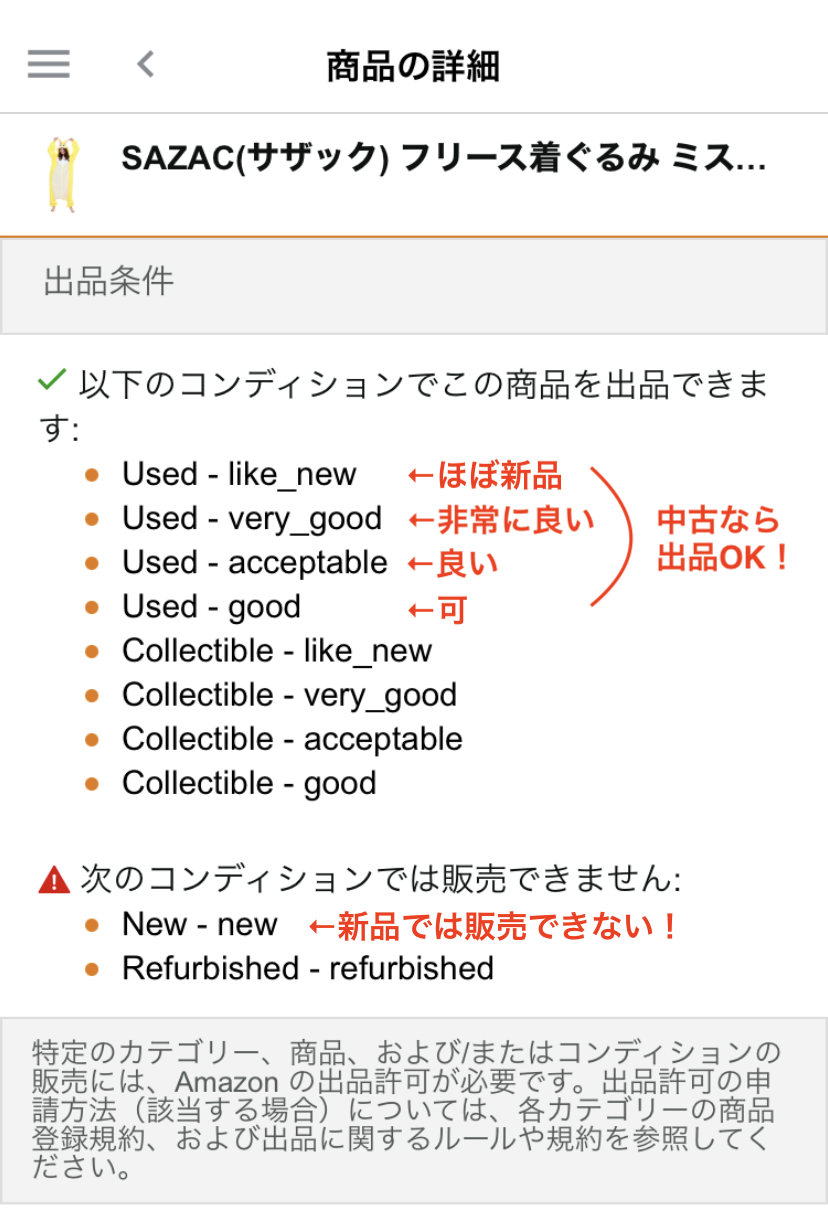
Task: Tap 'Refurbished - refurbished' restricted condition
Action: [308, 968]
